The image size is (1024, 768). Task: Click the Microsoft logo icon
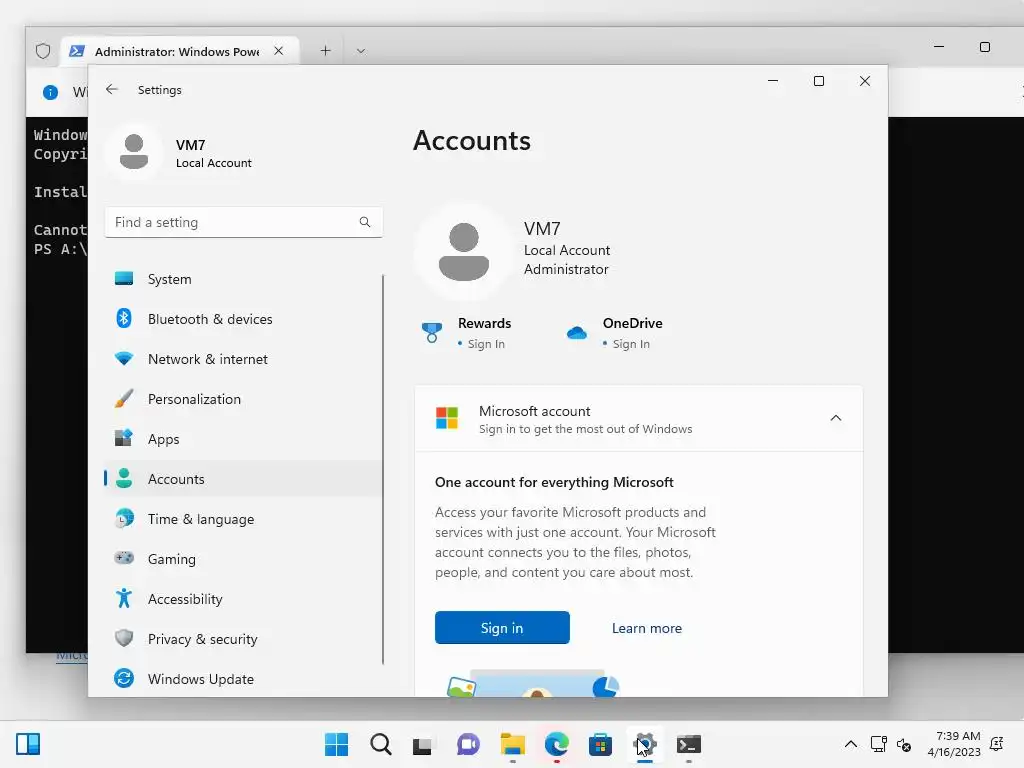[447, 418]
